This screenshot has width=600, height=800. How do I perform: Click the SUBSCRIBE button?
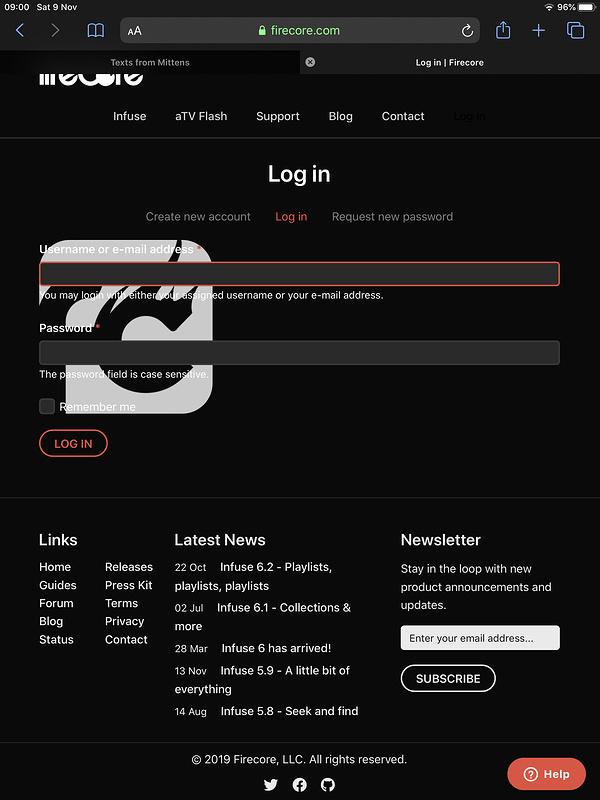(448, 678)
